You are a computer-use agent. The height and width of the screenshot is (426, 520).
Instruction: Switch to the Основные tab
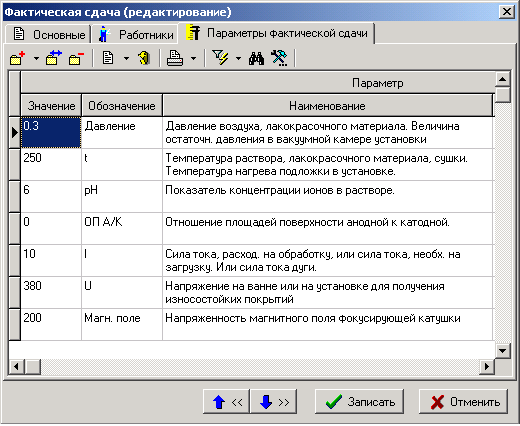48,34
